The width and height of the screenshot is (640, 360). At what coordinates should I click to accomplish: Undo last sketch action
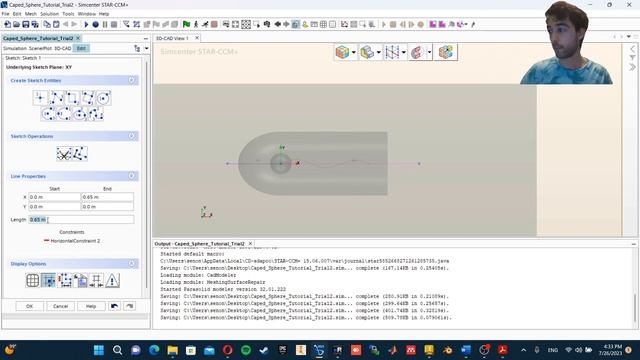114,306
